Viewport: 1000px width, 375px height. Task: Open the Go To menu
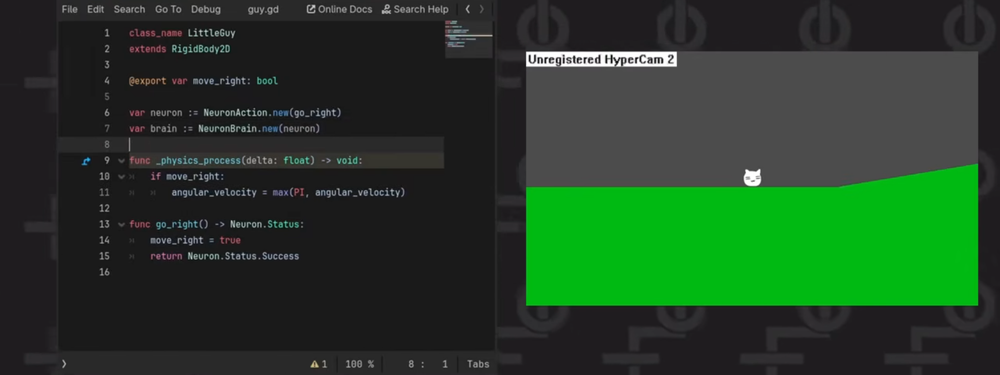coord(168,10)
